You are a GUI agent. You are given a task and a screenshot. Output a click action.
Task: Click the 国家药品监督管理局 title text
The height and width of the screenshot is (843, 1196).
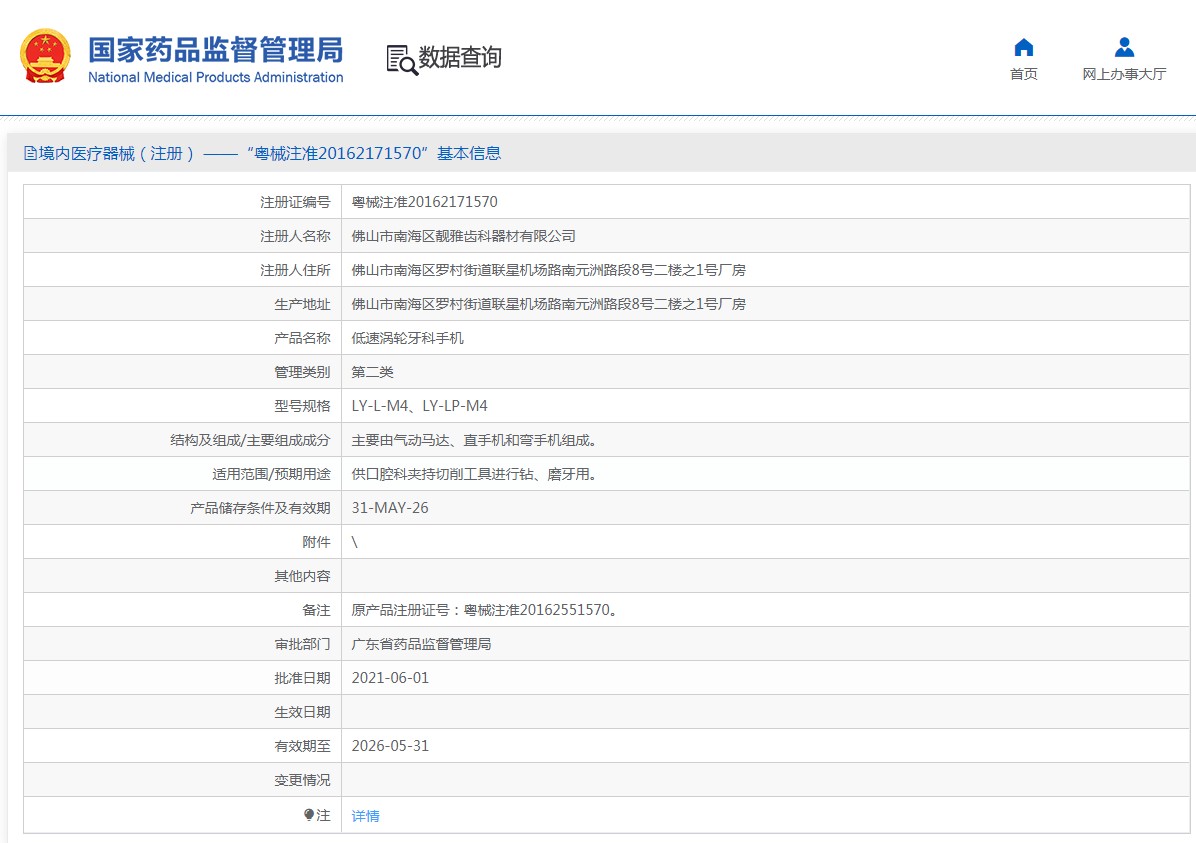coord(216,50)
